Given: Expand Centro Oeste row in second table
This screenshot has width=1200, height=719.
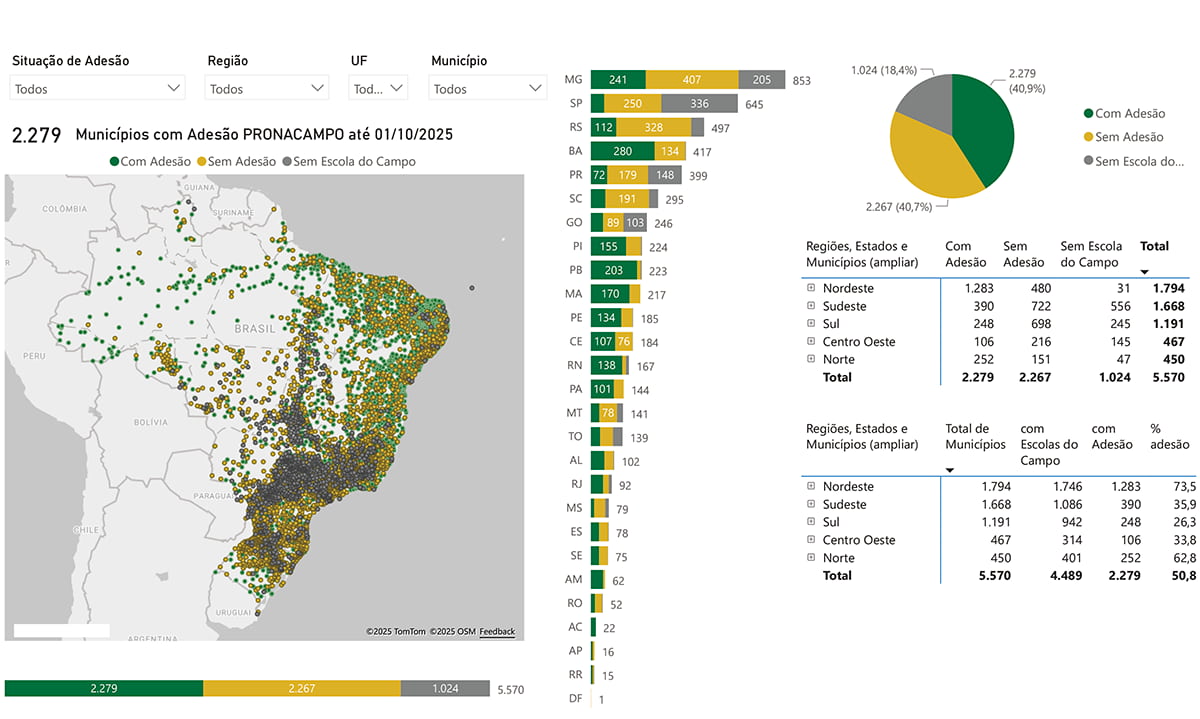Looking at the screenshot, I should (x=812, y=540).
